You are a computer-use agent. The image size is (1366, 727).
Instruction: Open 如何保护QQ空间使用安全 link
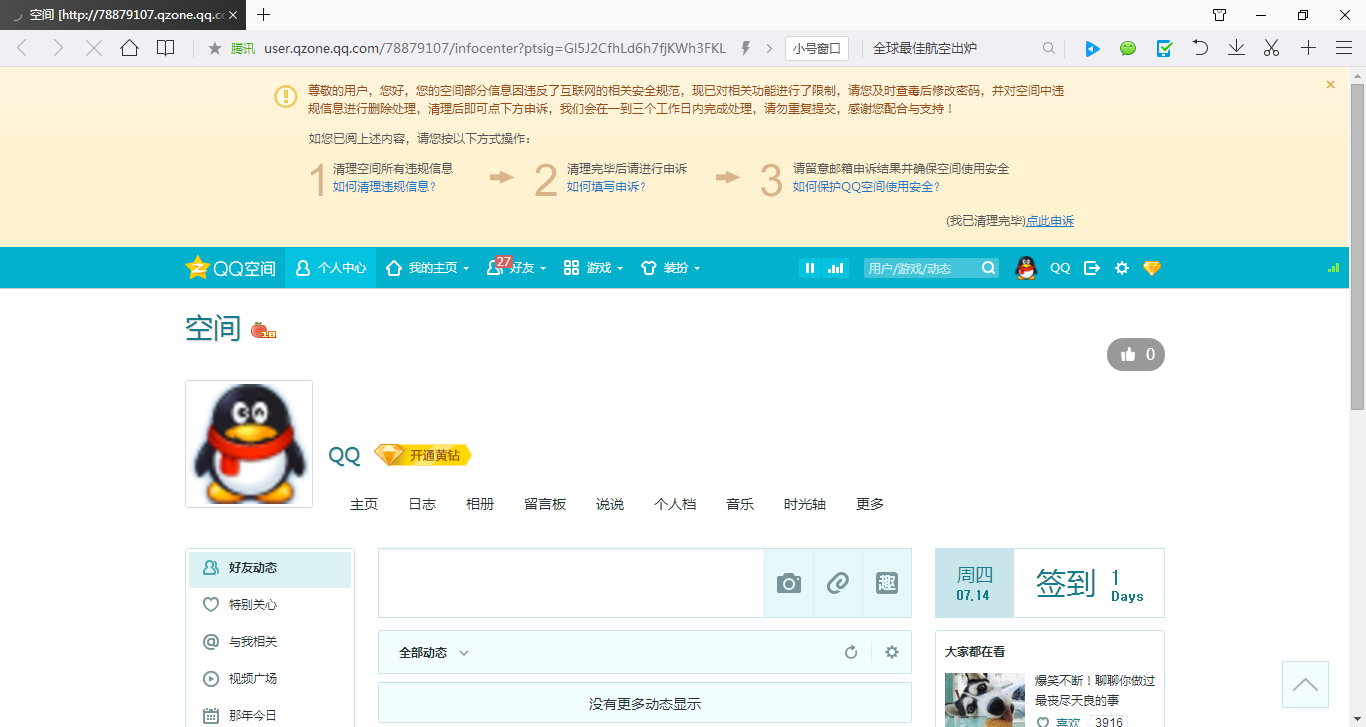[867, 186]
